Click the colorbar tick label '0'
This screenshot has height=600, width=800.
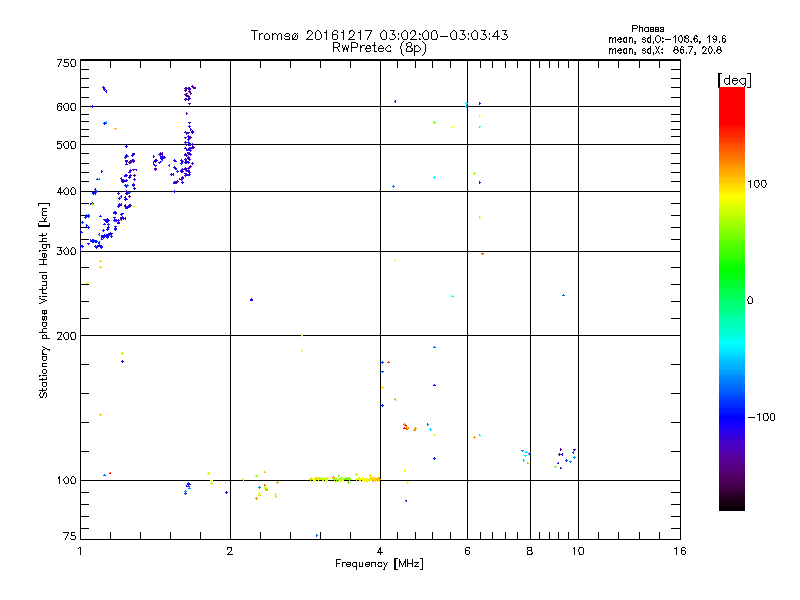coord(750,301)
